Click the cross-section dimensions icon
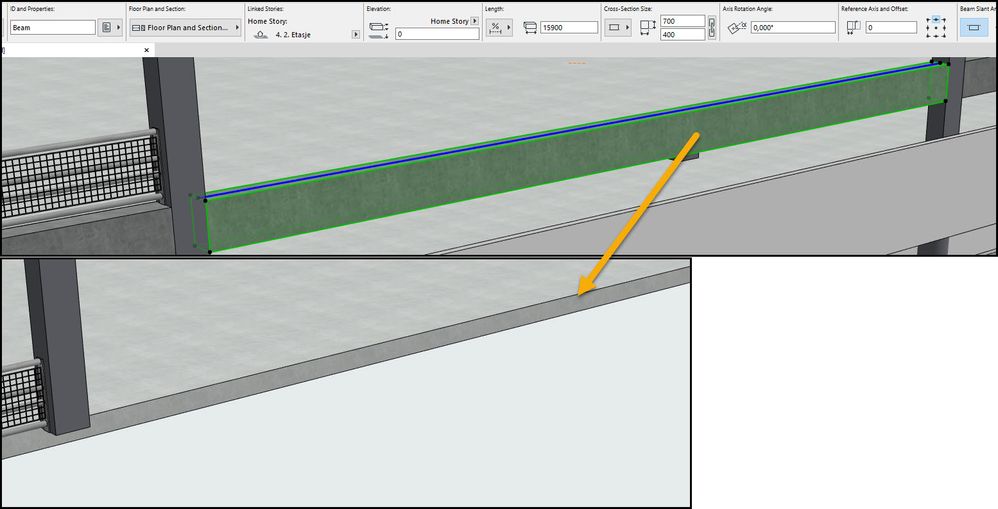 [647, 27]
